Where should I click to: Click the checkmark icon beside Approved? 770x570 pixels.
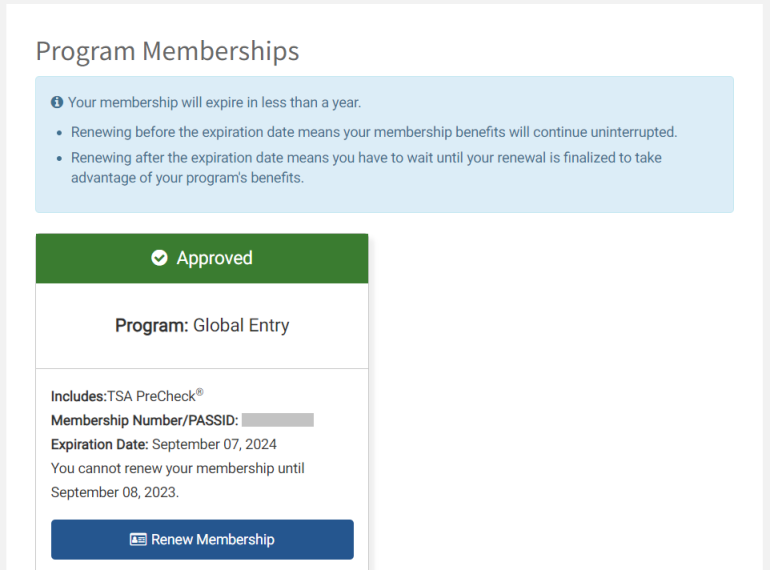[x=159, y=258]
